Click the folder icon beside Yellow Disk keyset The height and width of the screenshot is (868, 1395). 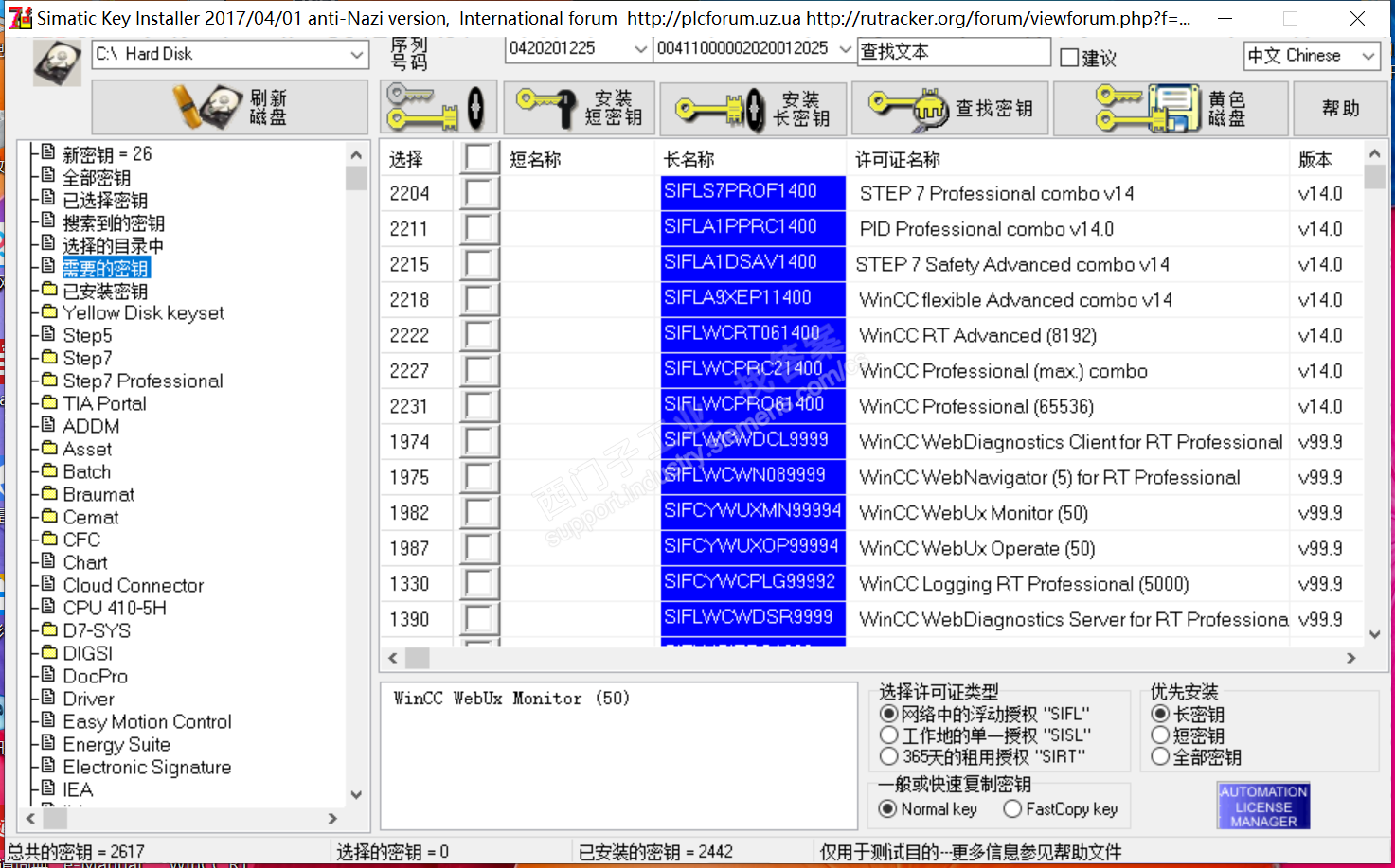[49, 312]
